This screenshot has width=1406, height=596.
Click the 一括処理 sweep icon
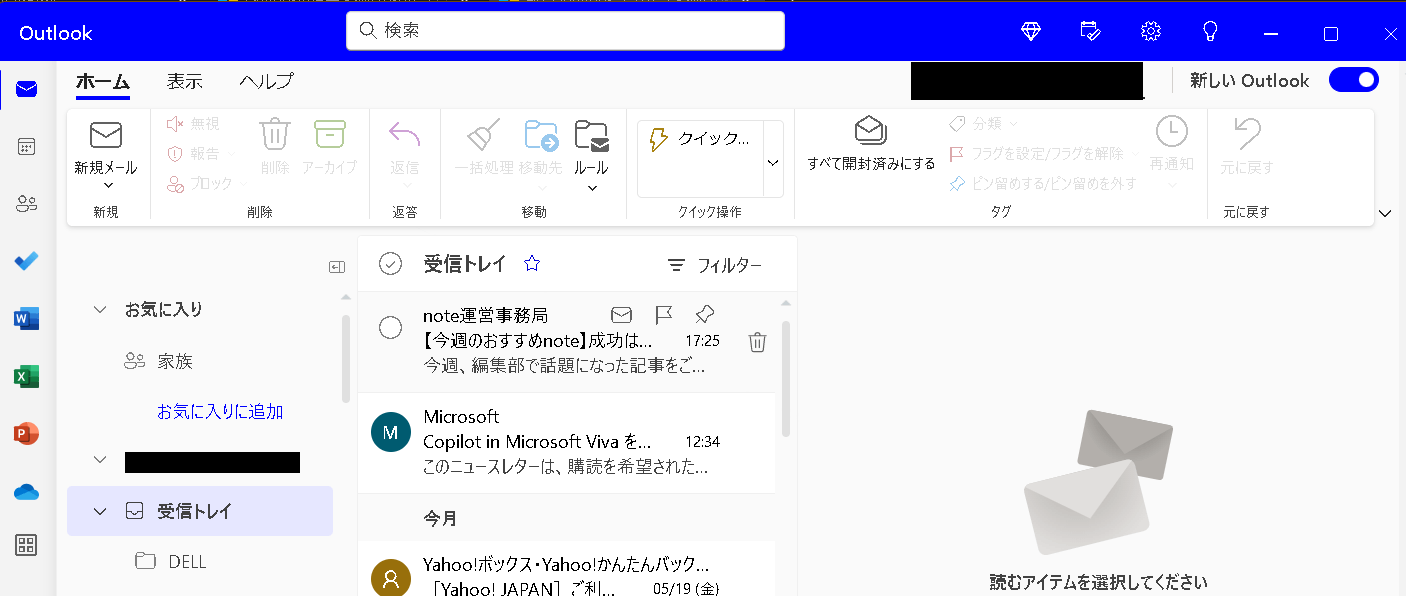point(484,135)
